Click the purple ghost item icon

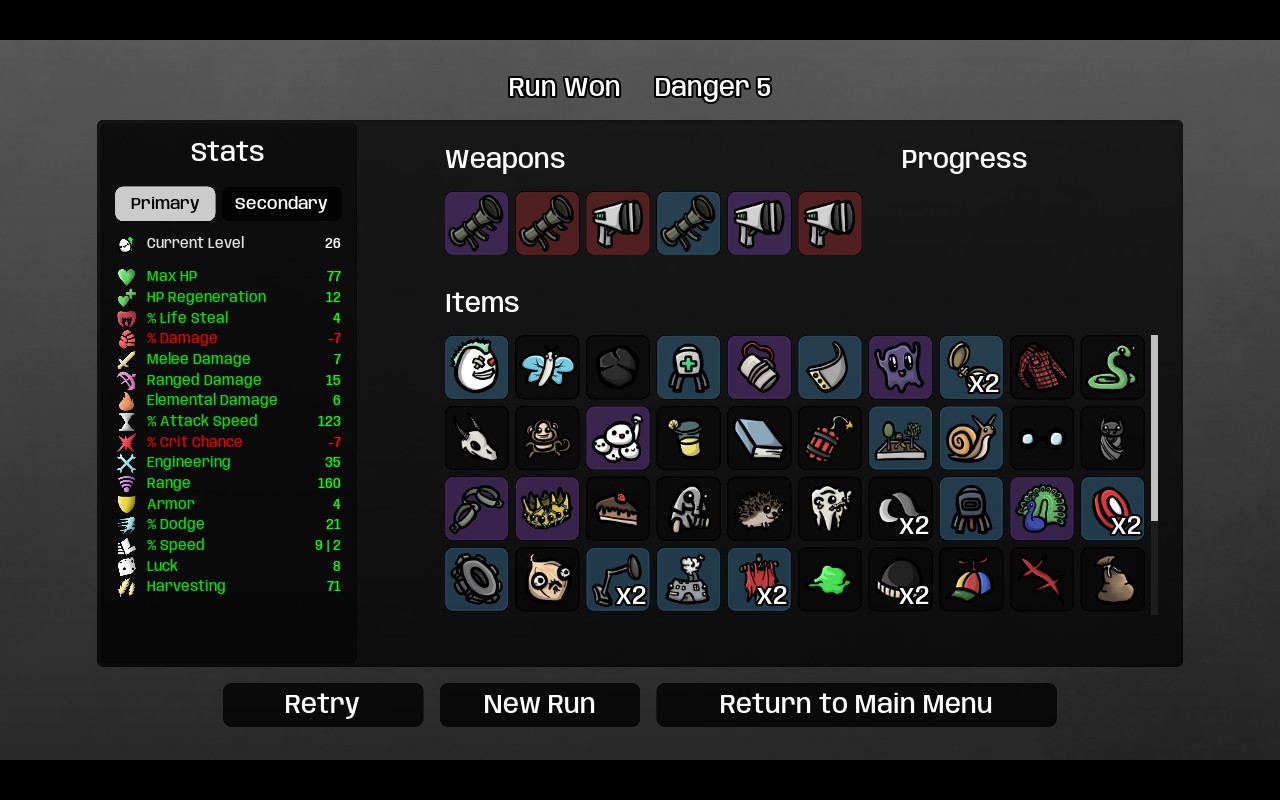[x=901, y=367]
